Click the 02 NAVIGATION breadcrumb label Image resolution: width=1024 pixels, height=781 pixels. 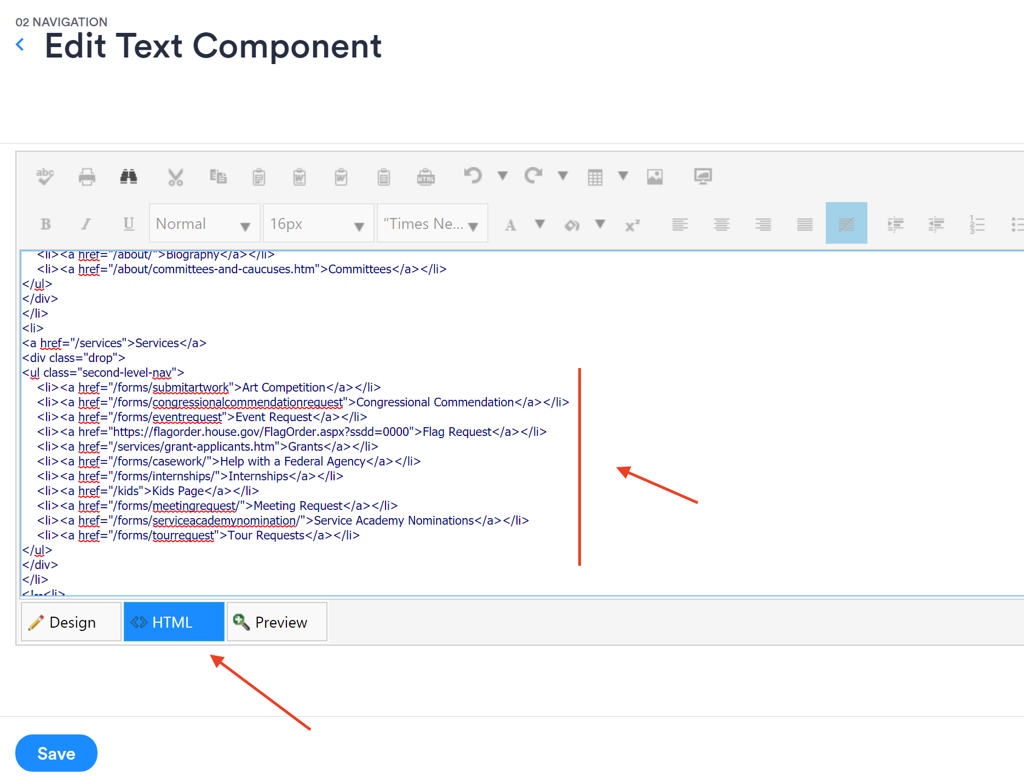(61, 22)
